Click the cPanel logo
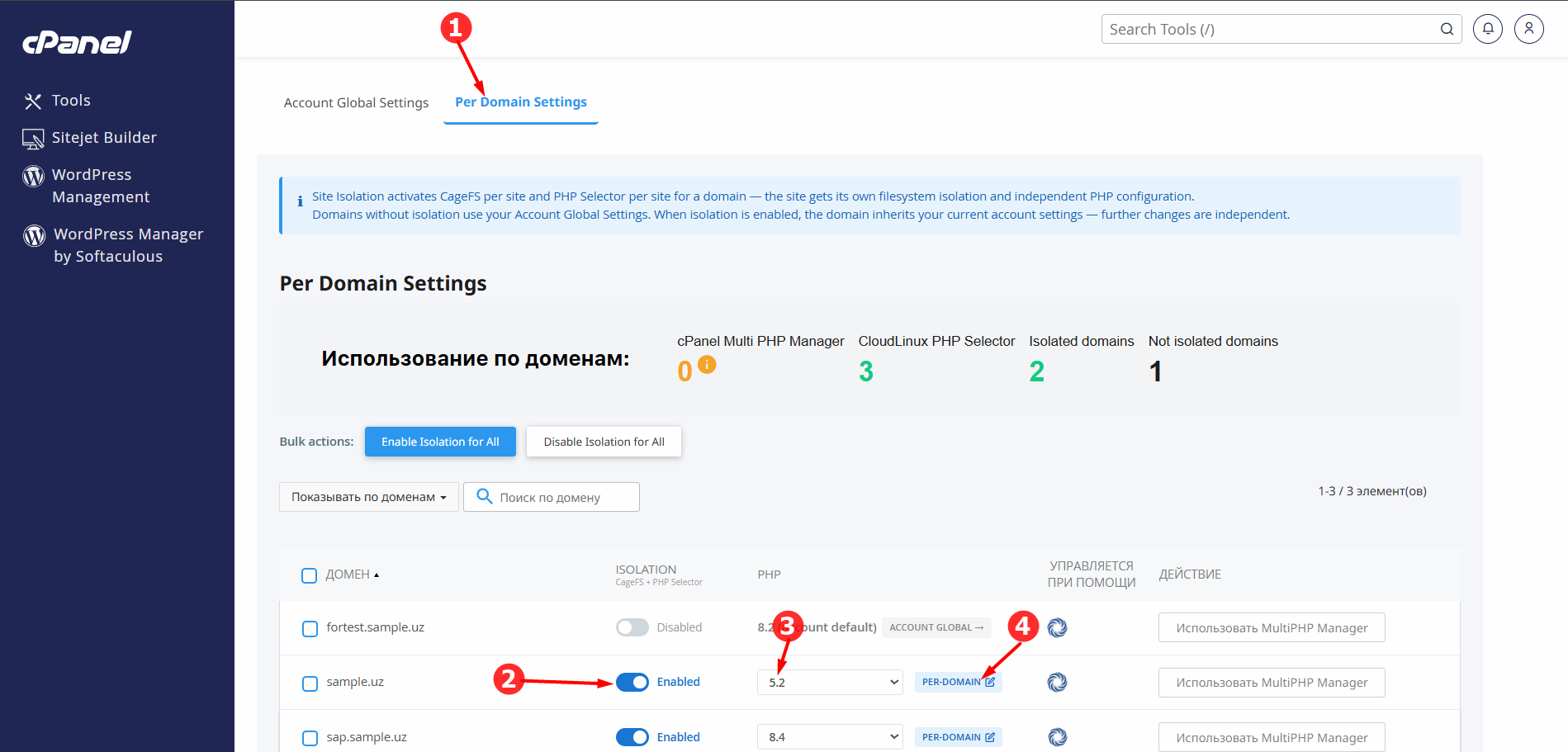This screenshot has width=1568, height=752. pyautogui.click(x=77, y=42)
